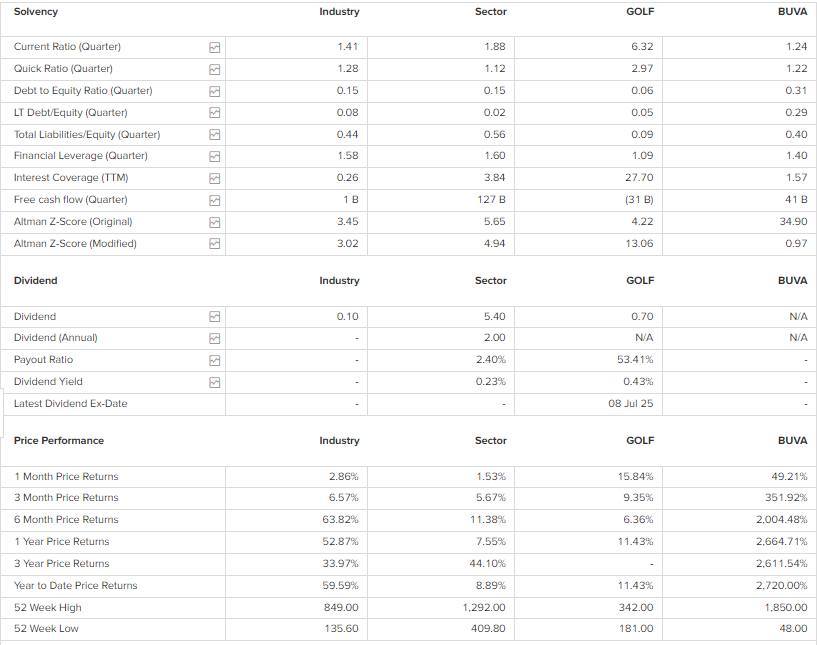Screen dimensions: 817x645
Task: Show Altman Z-Score (Modified) chart icon
Action: click(214, 244)
